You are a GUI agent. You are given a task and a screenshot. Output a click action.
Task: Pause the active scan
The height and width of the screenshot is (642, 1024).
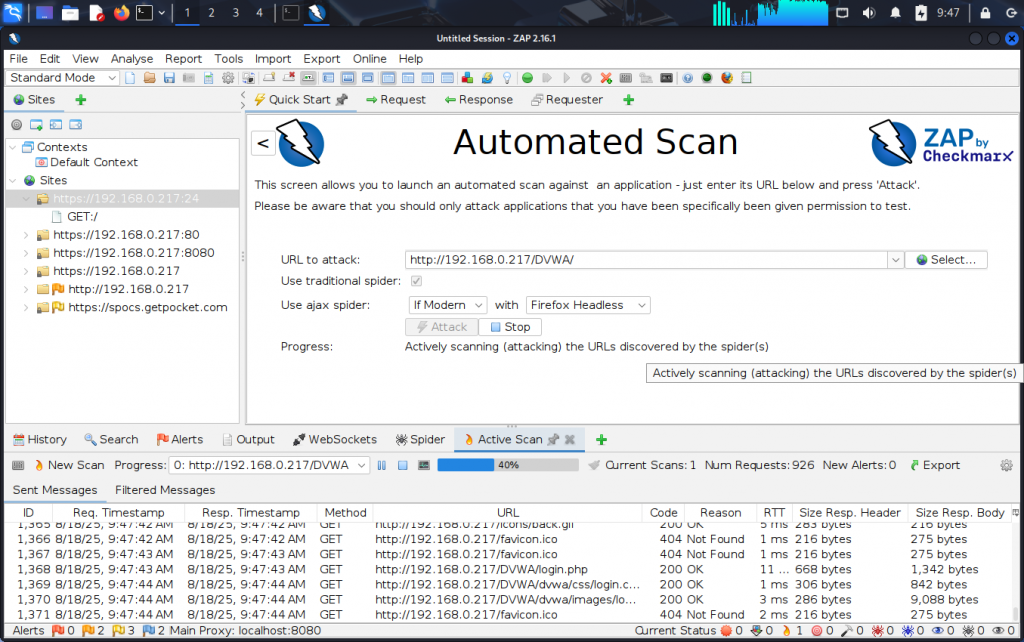point(381,465)
